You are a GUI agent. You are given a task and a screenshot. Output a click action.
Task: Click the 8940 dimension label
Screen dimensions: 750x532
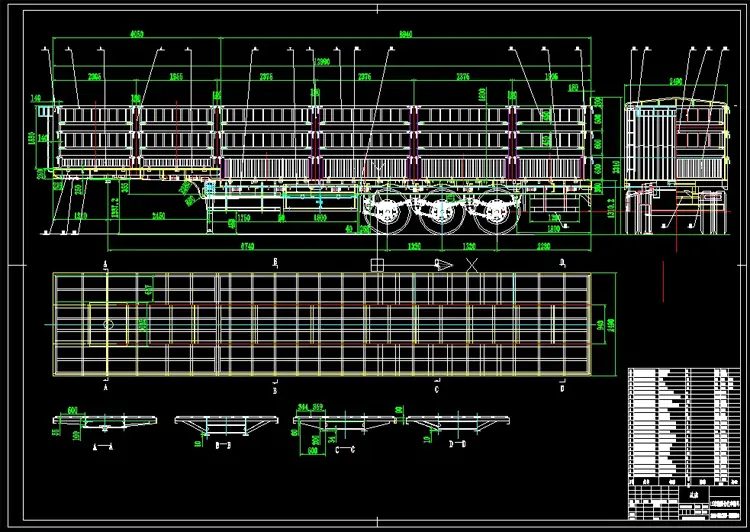pyautogui.click(x=406, y=34)
